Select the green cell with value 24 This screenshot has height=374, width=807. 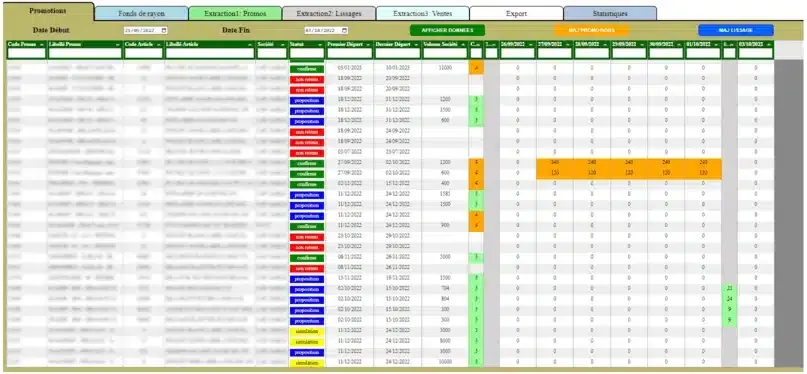coord(729,299)
